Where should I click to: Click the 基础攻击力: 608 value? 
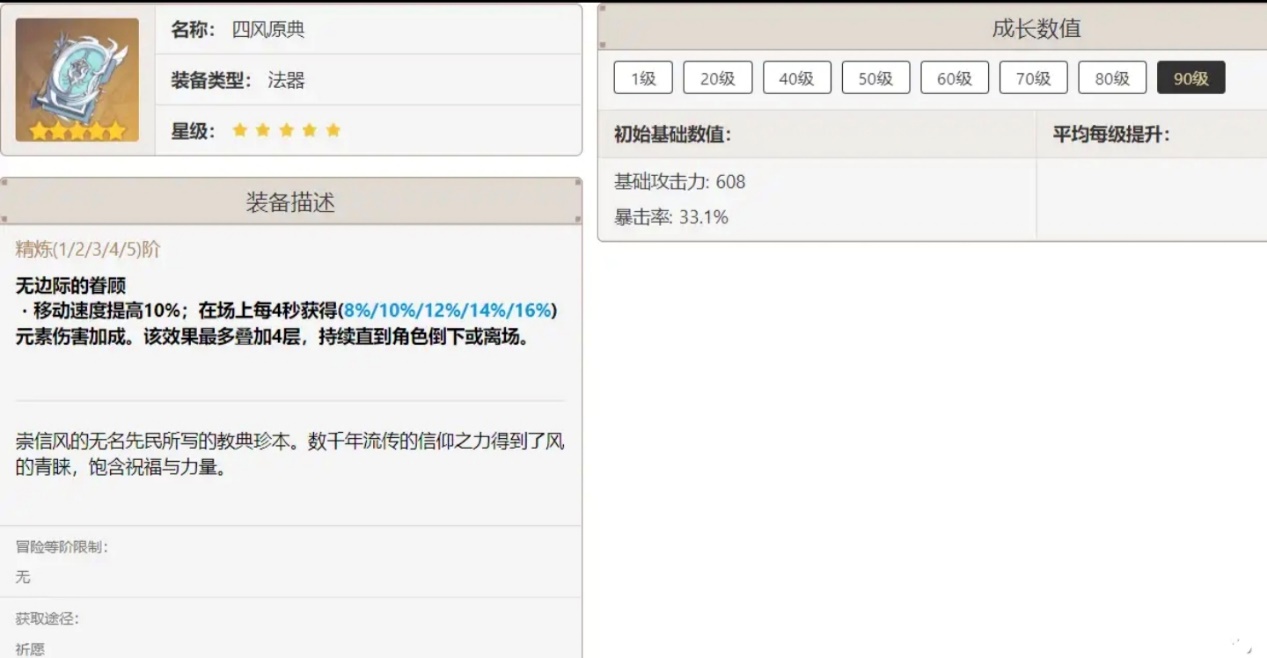coord(679,182)
